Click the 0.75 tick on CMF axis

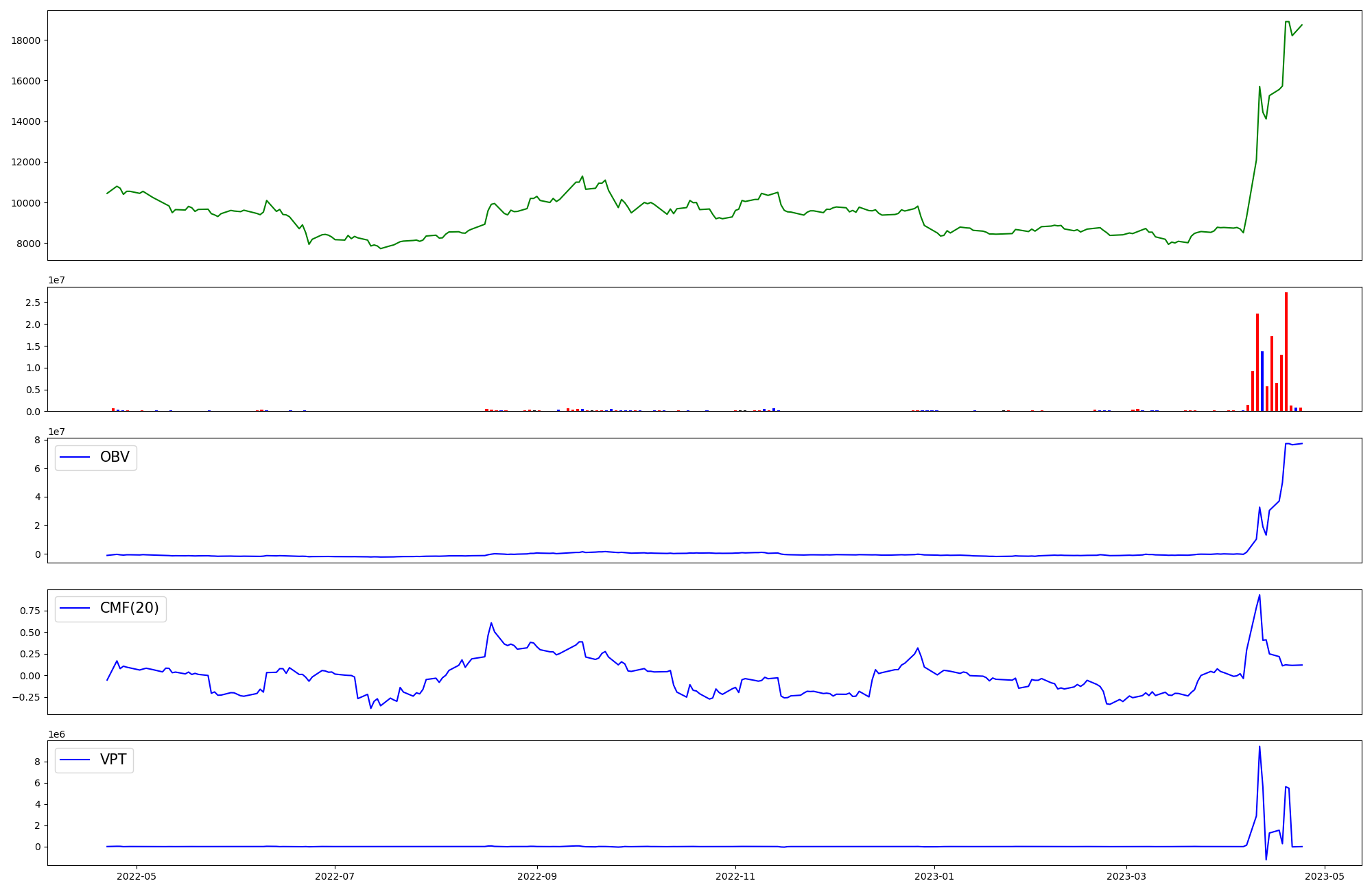(x=29, y=611)
